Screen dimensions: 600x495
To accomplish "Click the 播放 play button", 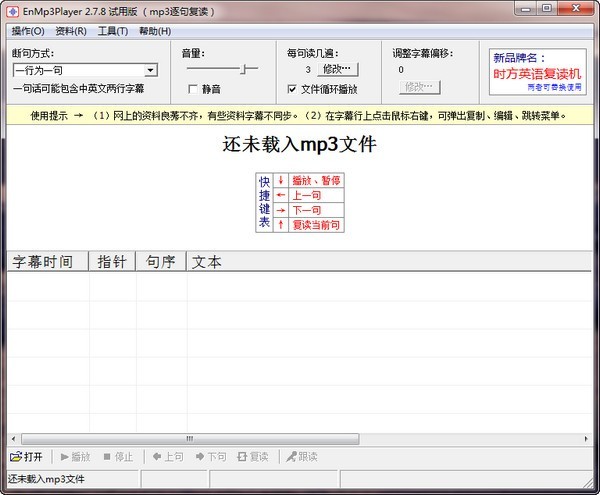I will (75, 457).
